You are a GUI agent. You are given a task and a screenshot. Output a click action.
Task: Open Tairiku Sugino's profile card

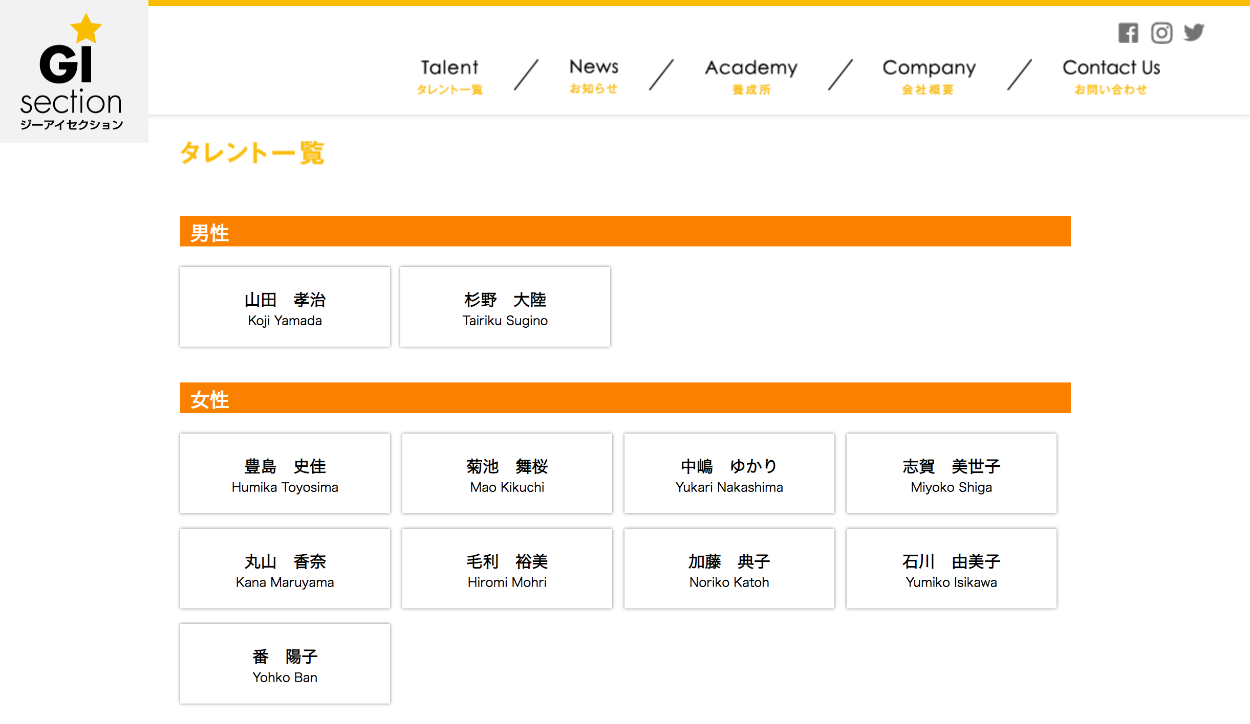(505, 308)
